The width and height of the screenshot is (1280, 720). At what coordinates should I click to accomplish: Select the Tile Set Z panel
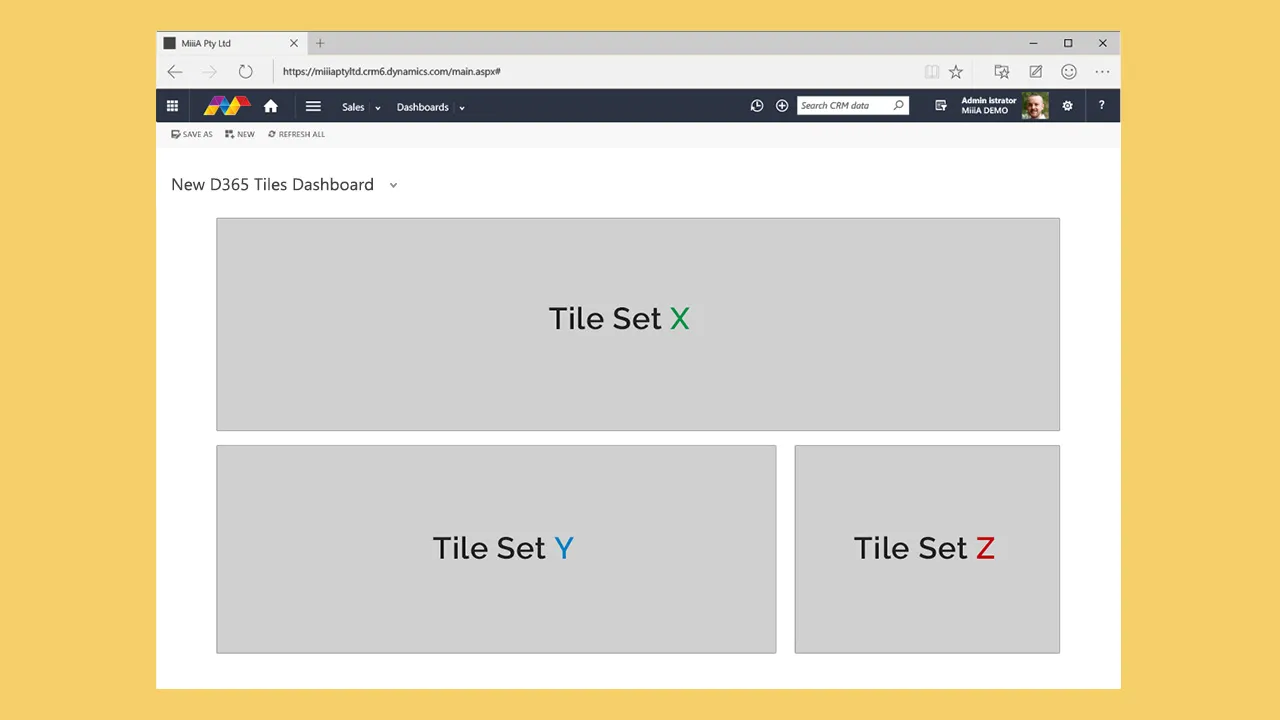click(927, 549)
